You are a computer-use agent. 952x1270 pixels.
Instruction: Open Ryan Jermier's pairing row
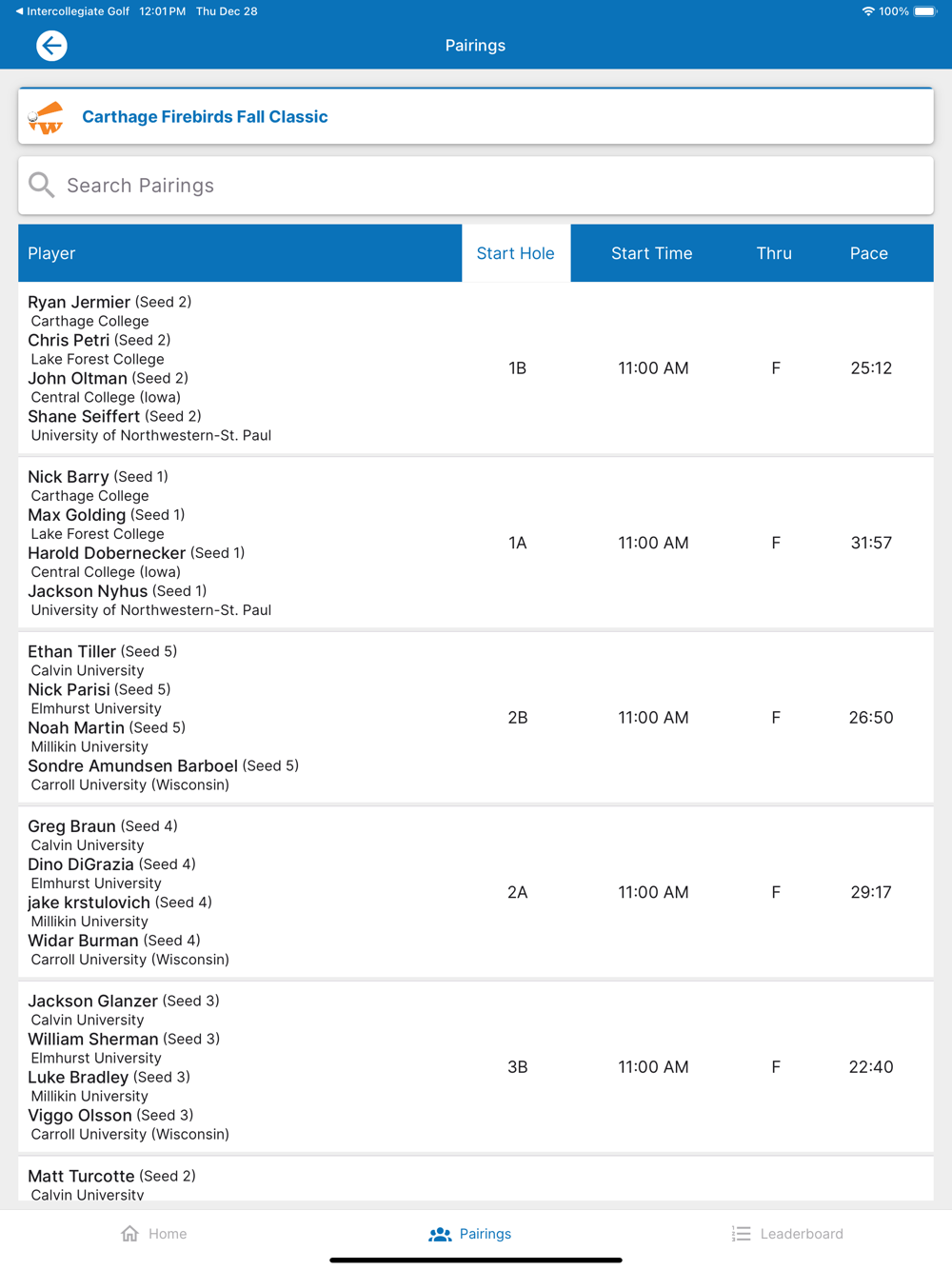(x=476, y=368)
